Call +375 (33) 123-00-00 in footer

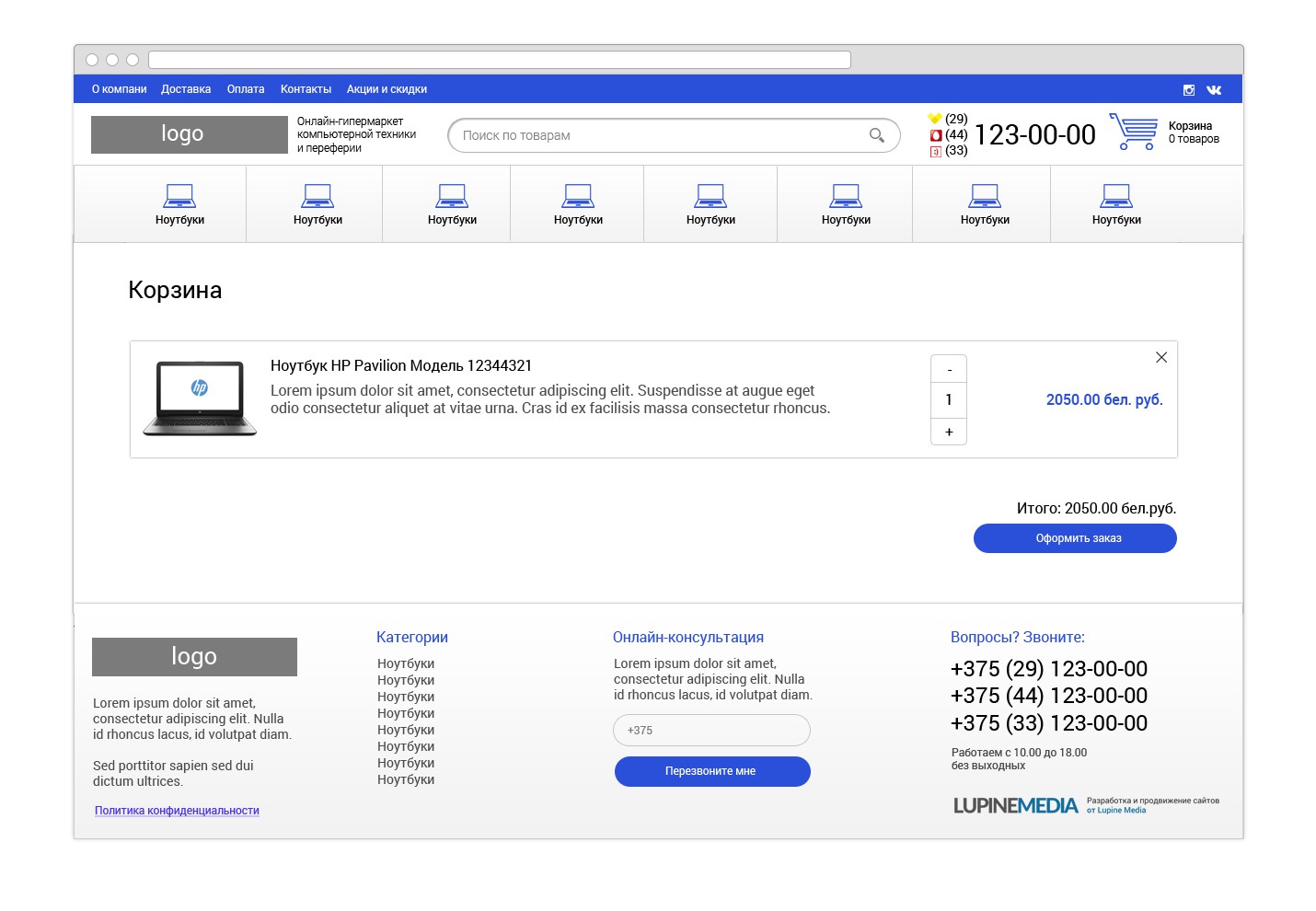pos(1049,723)
